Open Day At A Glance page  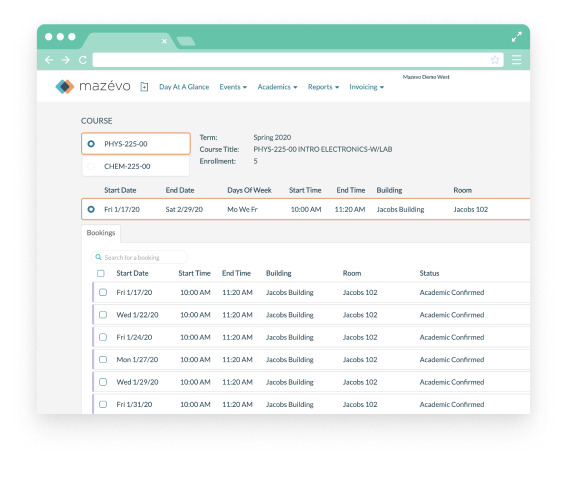point(184,87)
